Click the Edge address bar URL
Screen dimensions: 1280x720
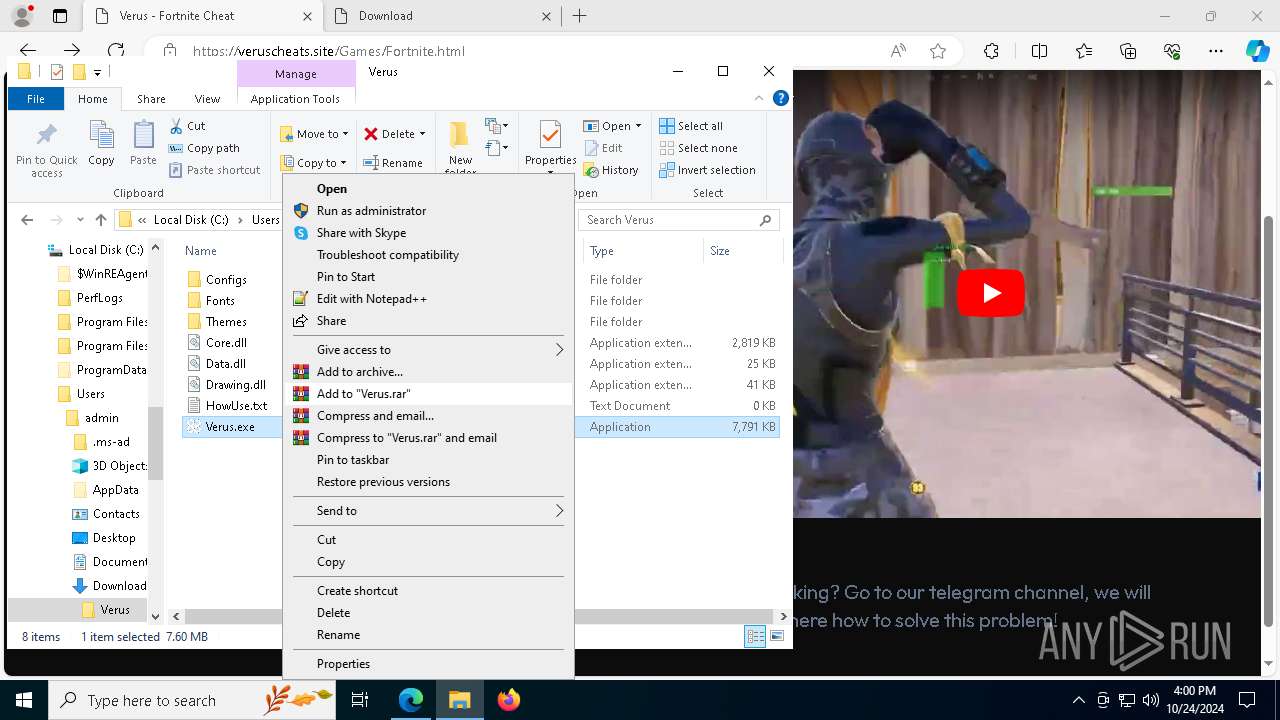[x=329, y=51]
